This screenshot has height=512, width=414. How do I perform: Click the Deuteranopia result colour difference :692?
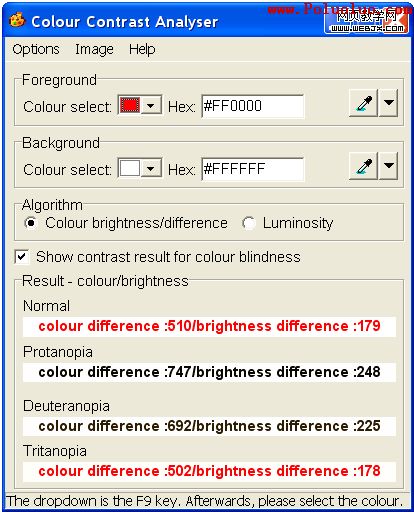pyautogui.click(x=209, y=426)
